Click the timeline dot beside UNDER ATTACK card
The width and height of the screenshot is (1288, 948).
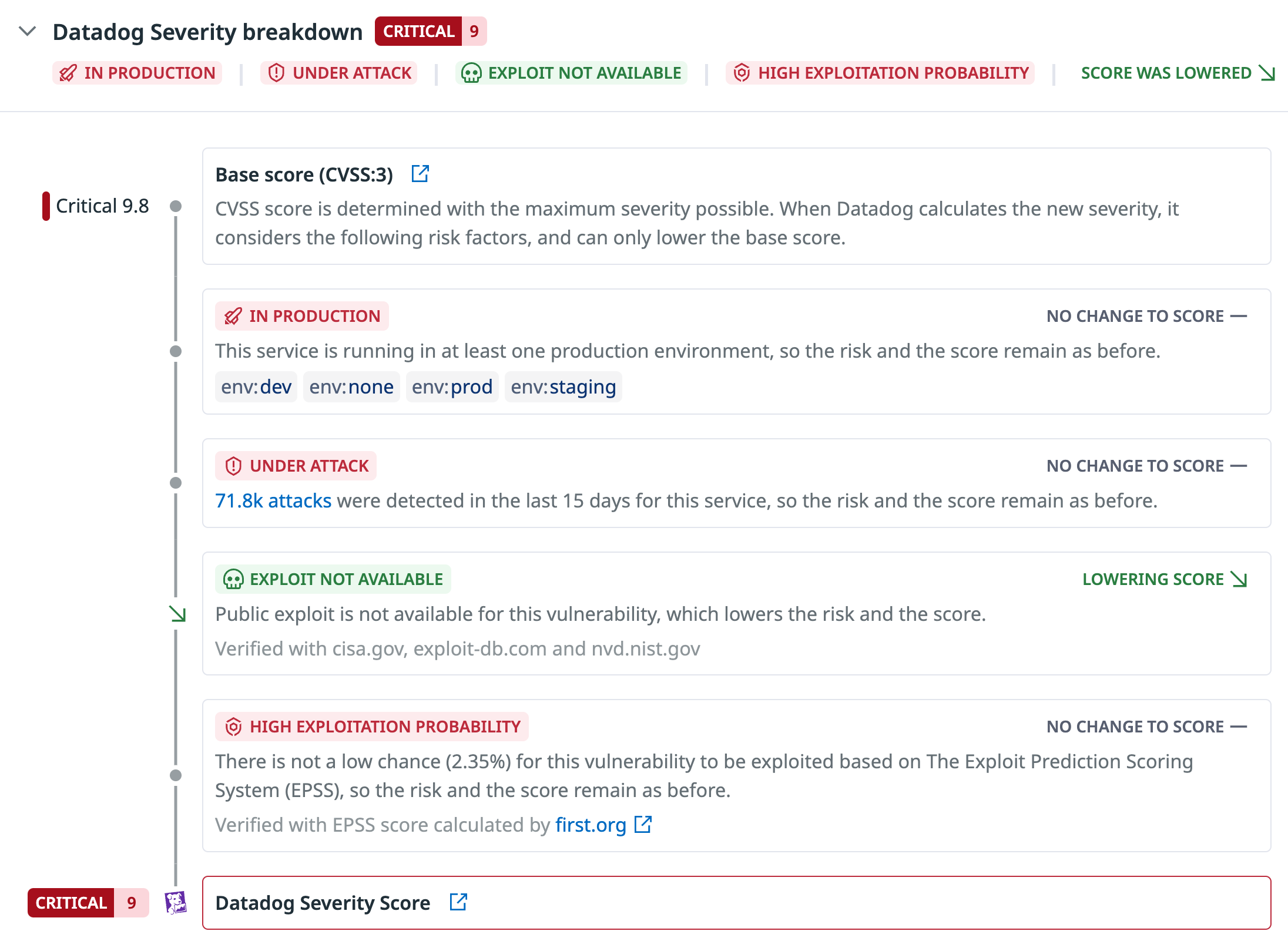point(176,483)
